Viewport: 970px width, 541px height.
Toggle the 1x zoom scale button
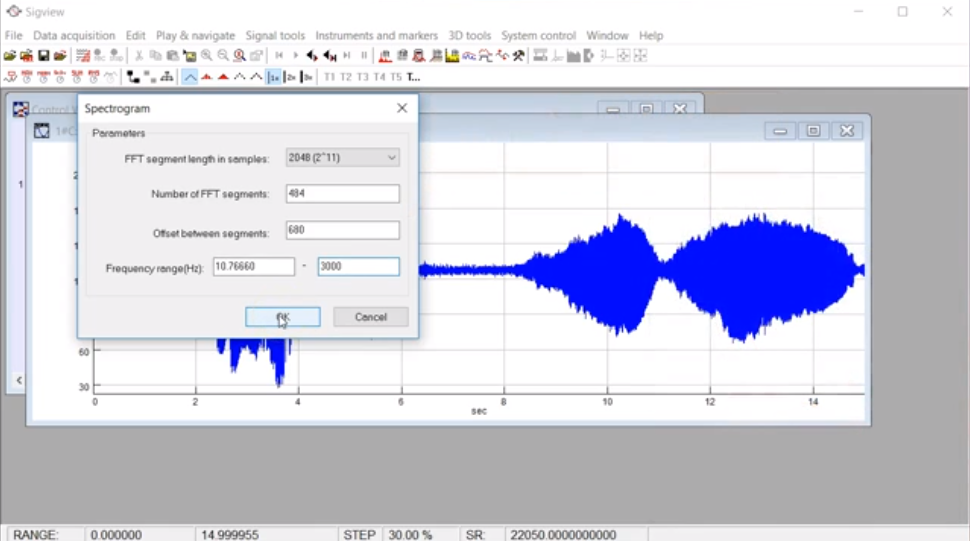[273, 77]
